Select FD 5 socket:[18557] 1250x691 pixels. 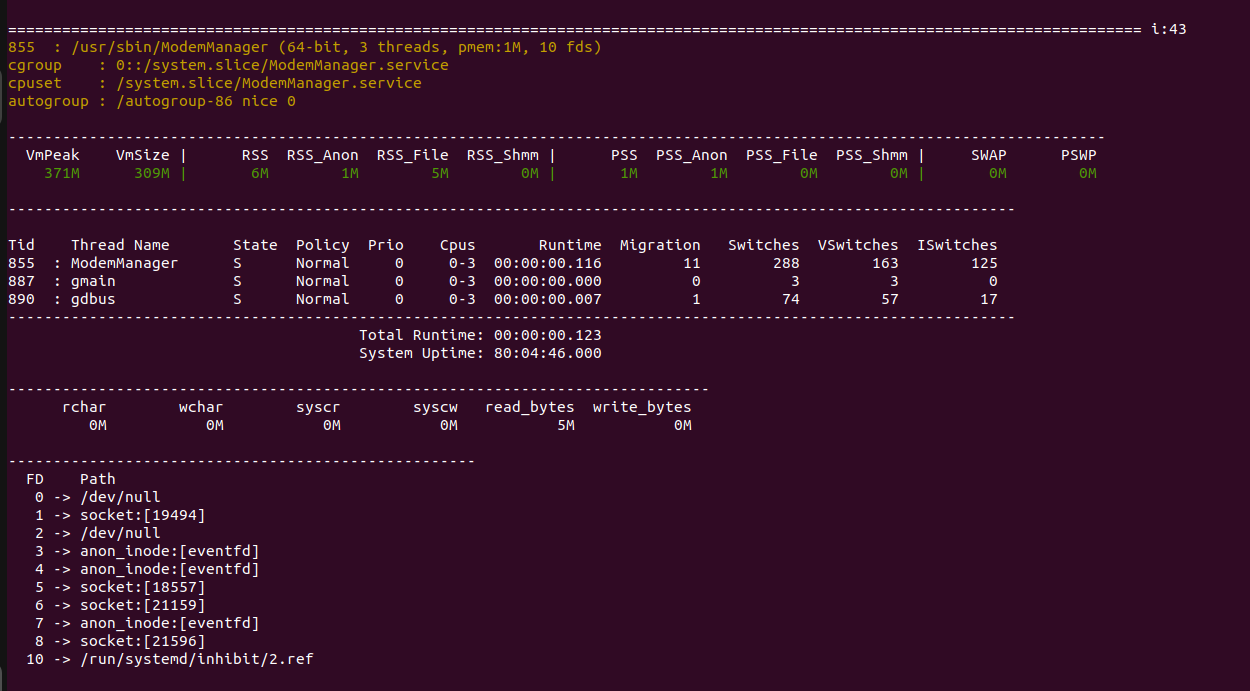[x=143, y=587]
